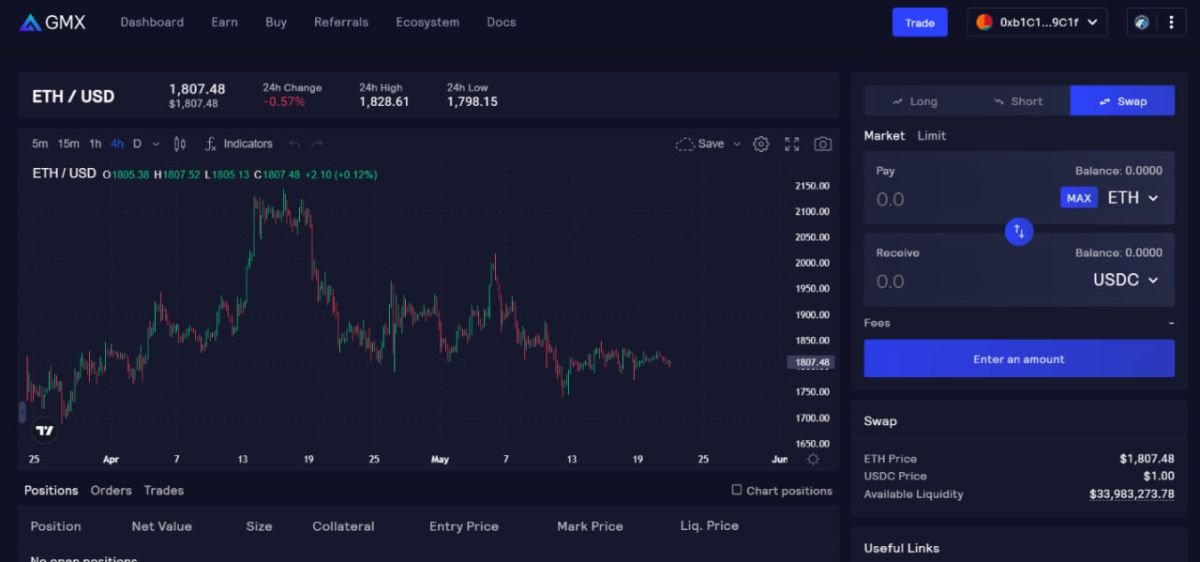Screen dimensions: 1200x562
Task: Redo chart action
Action: [316, 144]
